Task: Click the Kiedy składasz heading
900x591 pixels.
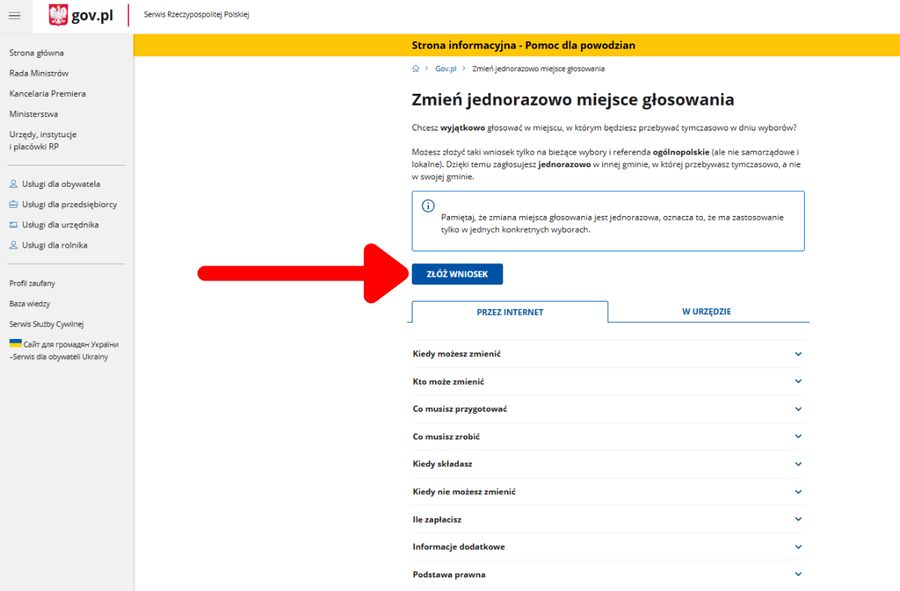Action: [443, 464]
